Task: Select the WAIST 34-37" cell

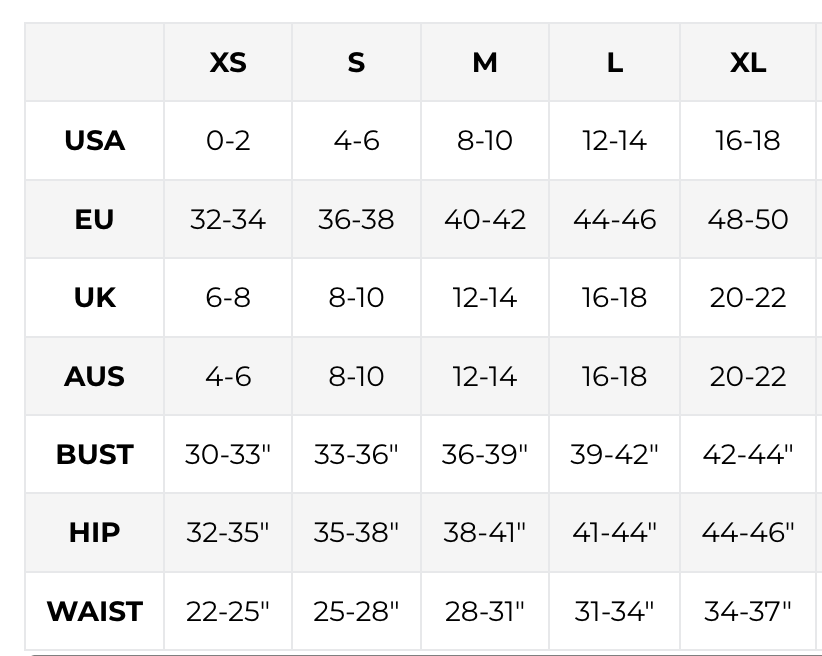Action: pos(748,611)
